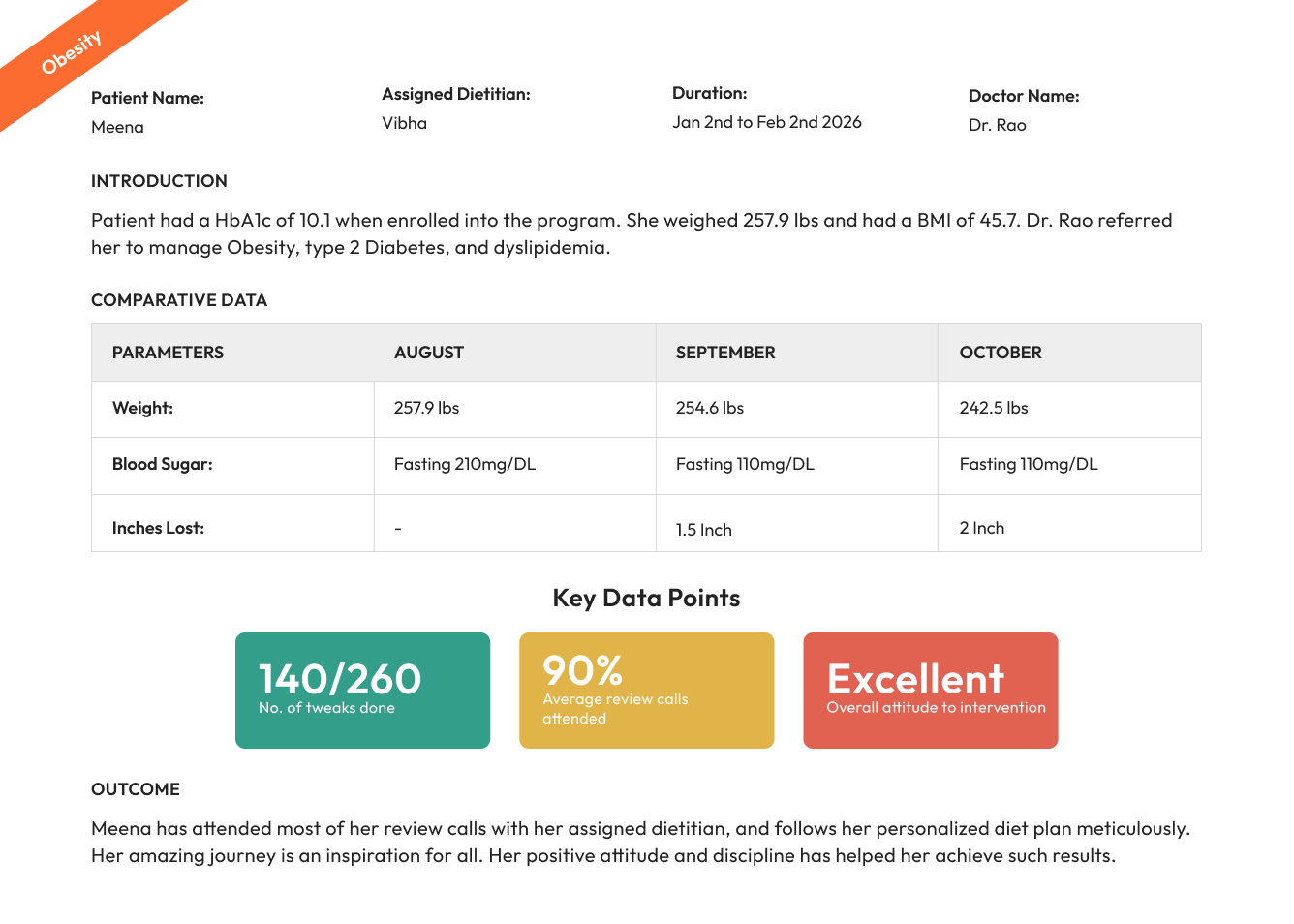Select the AUGUST column header

[x=515, y=353]
